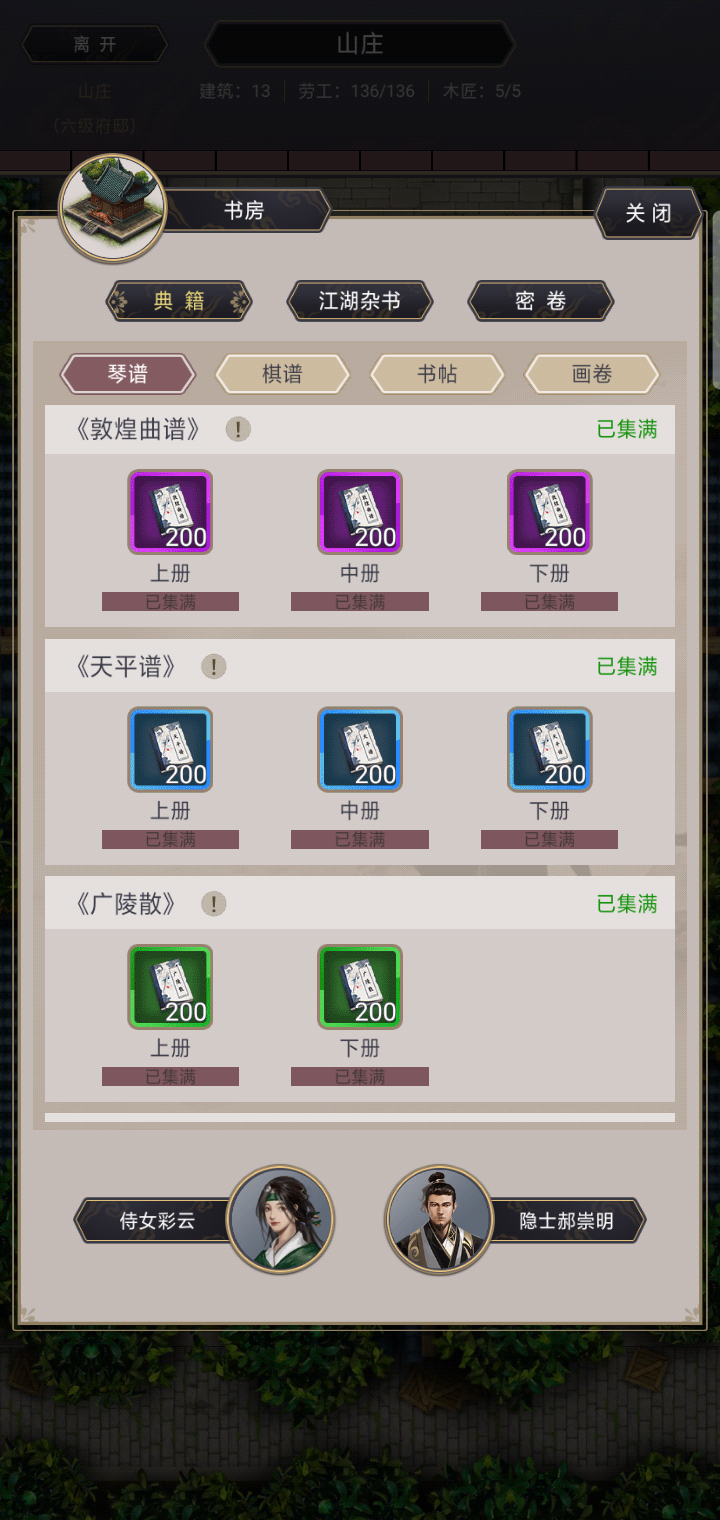The width and height of the screenshot is (720, 1520).
Task: Switch to the 棋谱 tab
Action: [x=283, y=374]
